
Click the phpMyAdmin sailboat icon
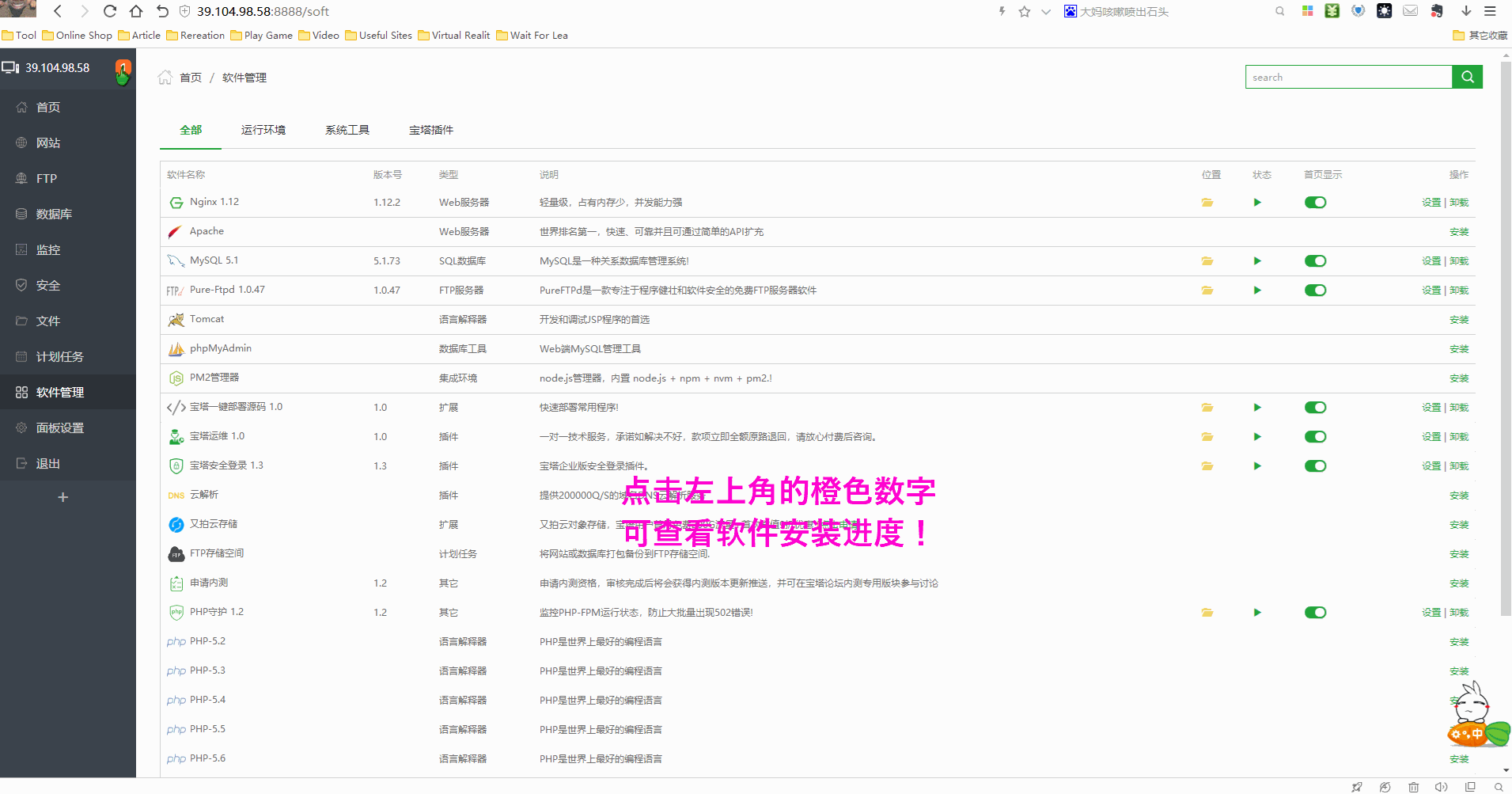click(x=176, y=349)
